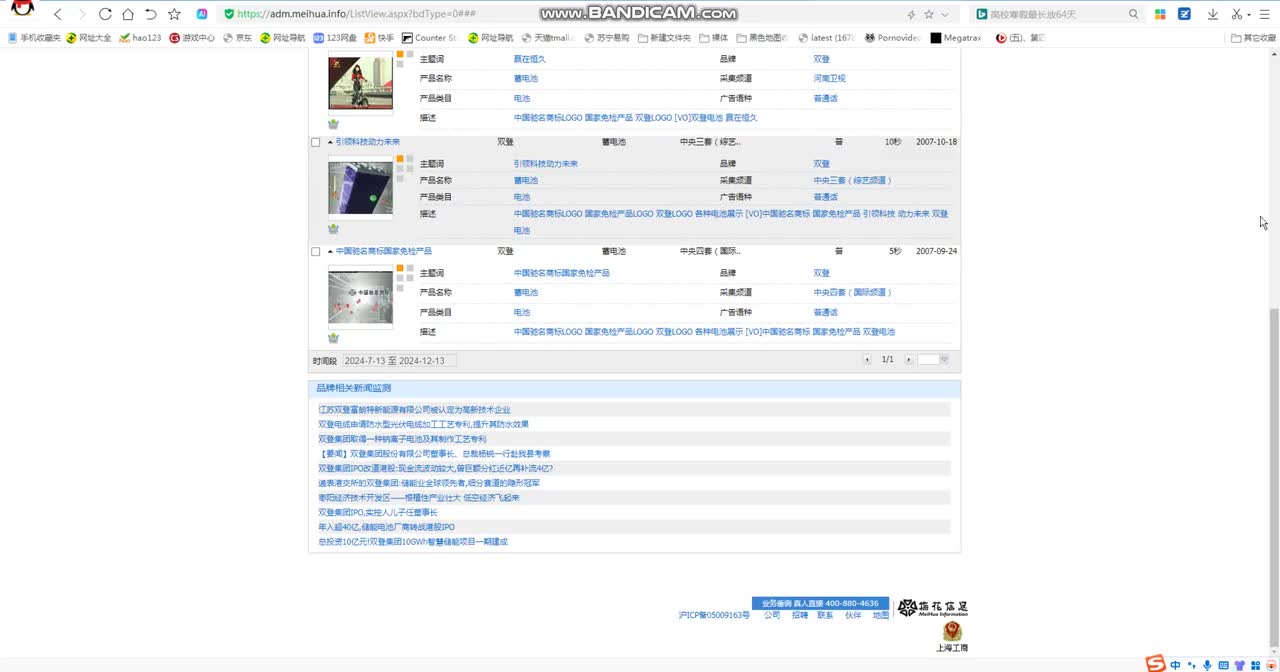Click the 地图 footer link

point(880,616)
